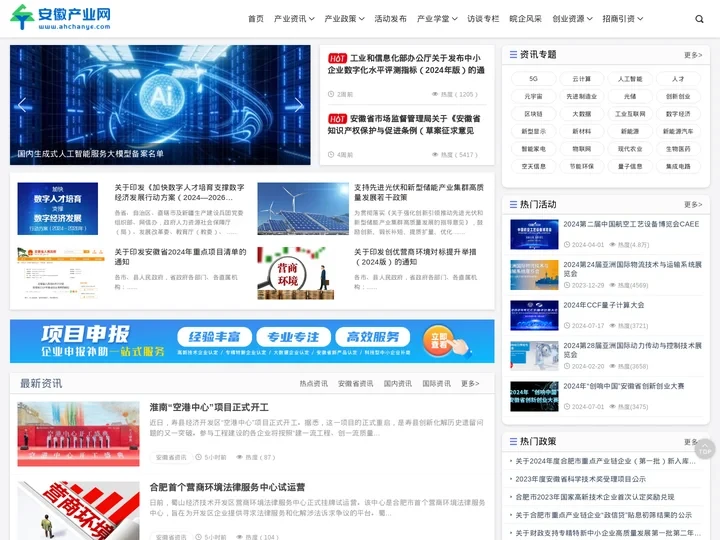Click 更多> in 热门活动 panel
This screenshot has width=720, height=540.
coord(693,204)
